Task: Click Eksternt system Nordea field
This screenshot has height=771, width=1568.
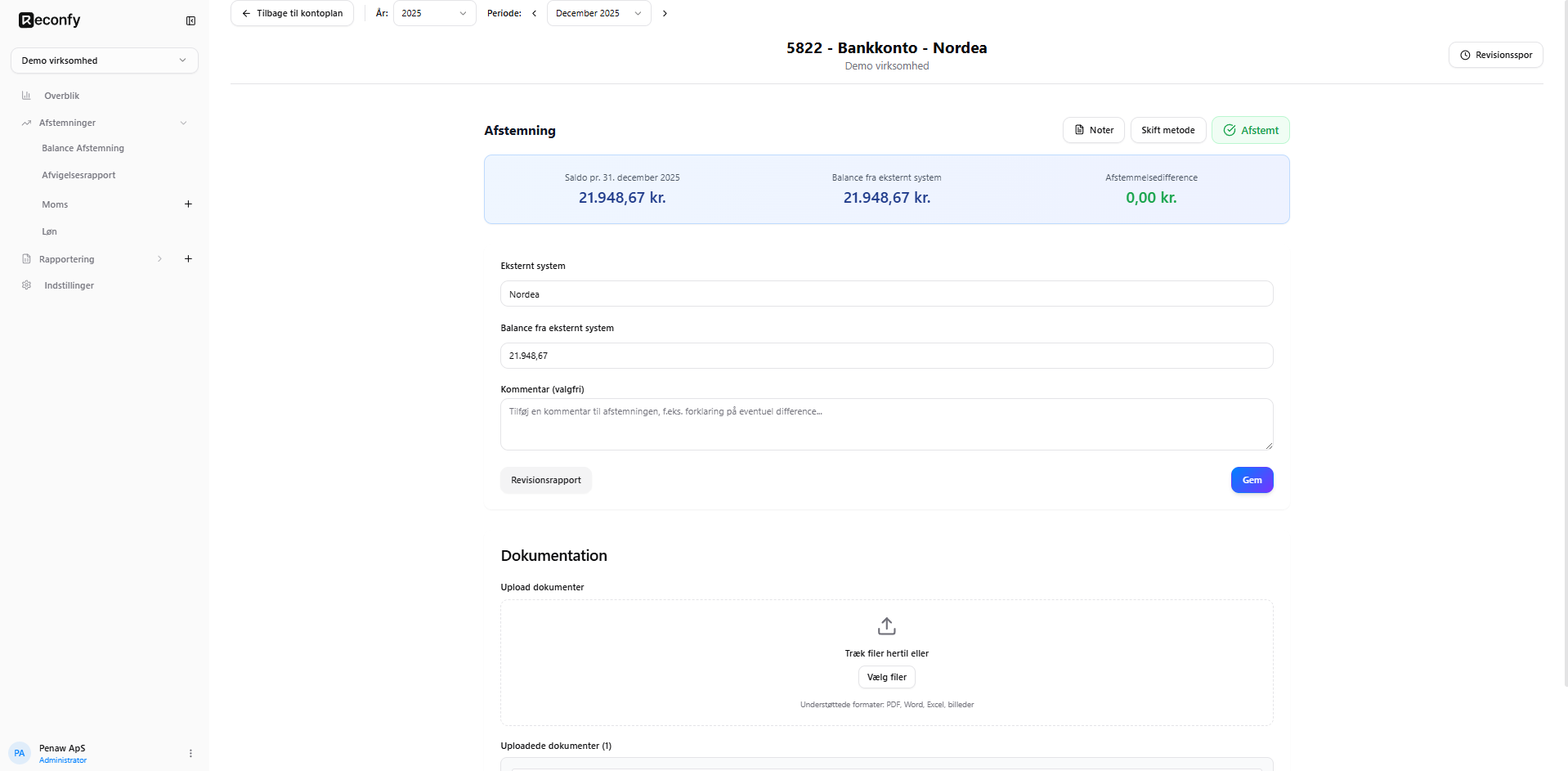Action: [886, 294]
